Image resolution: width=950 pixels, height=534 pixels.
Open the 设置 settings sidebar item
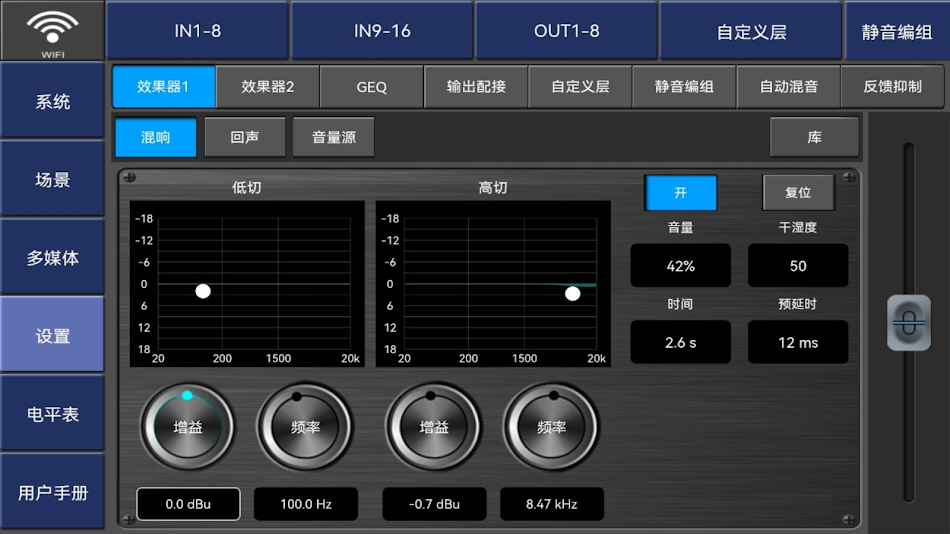(52, 335)
